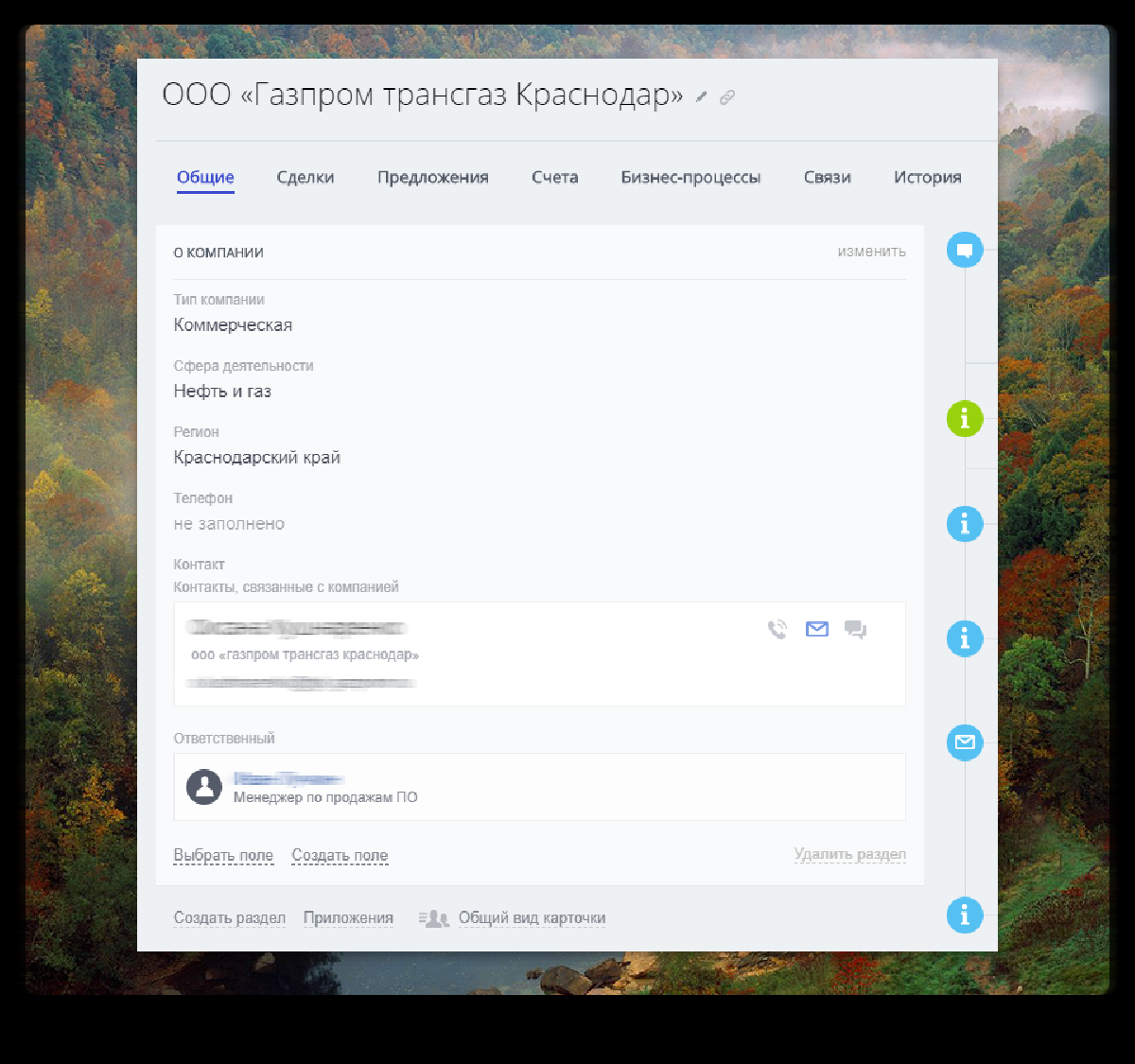Click the blue comment bubble timeline icon

click(965, 250)
